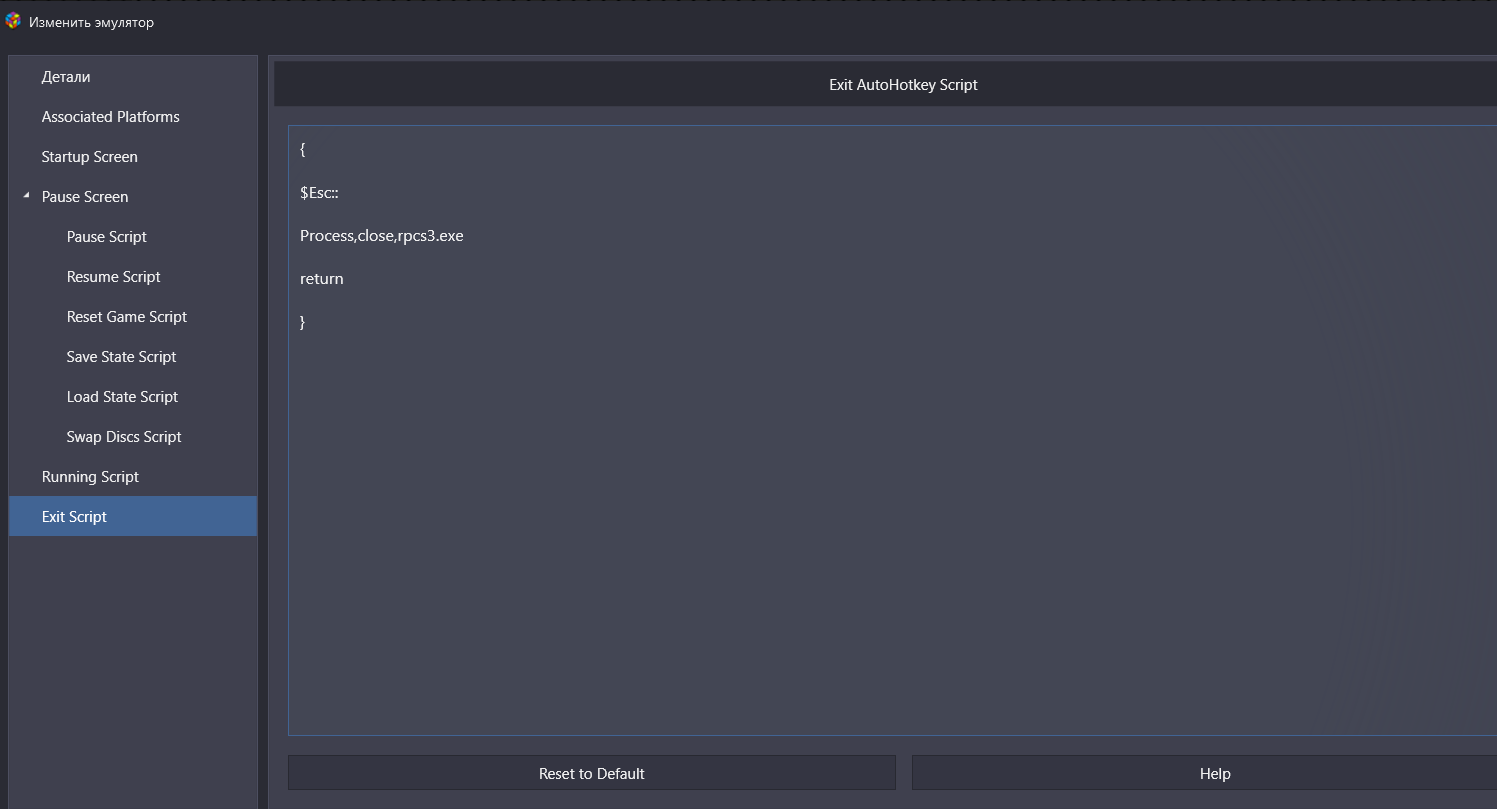Select Associated Platforms in sidebar
The width and height of the screenshot is (1497, 809).
133,117
